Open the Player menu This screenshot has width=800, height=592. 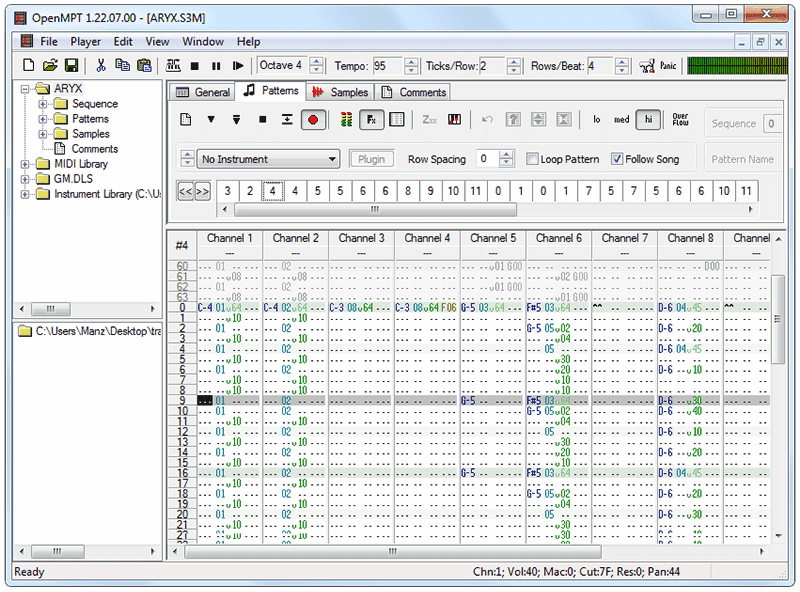click(85, 42)
